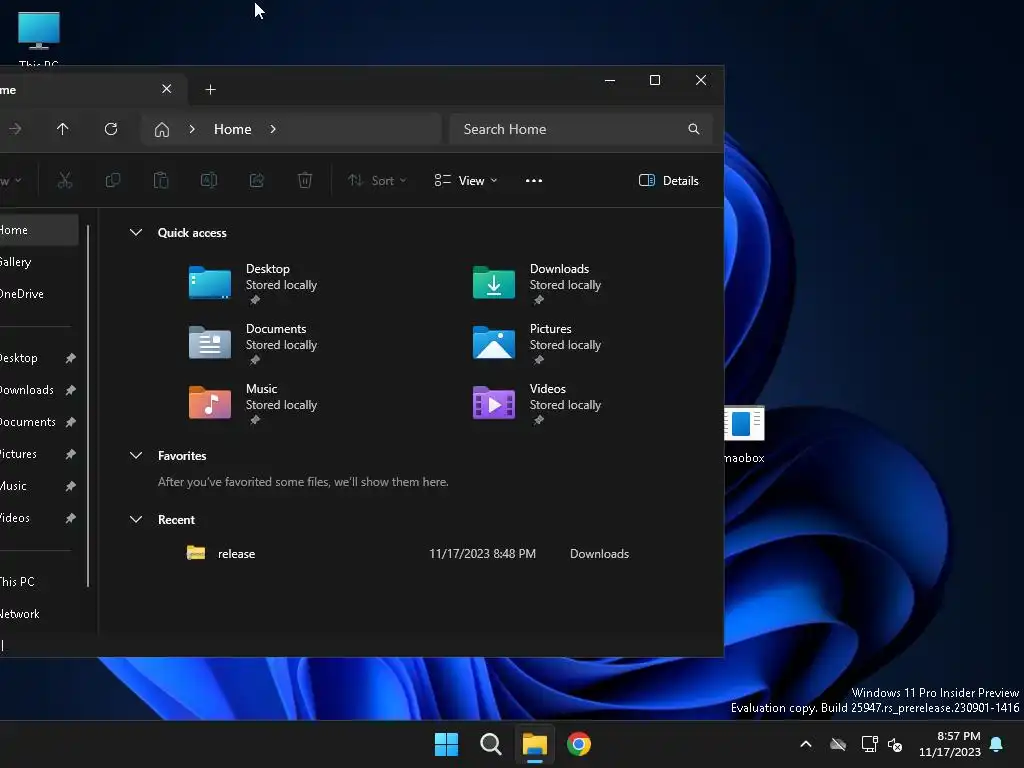Click the navigation pane scrollbar
Viewport: 1024px width, 768px height.
pos(88,405)
